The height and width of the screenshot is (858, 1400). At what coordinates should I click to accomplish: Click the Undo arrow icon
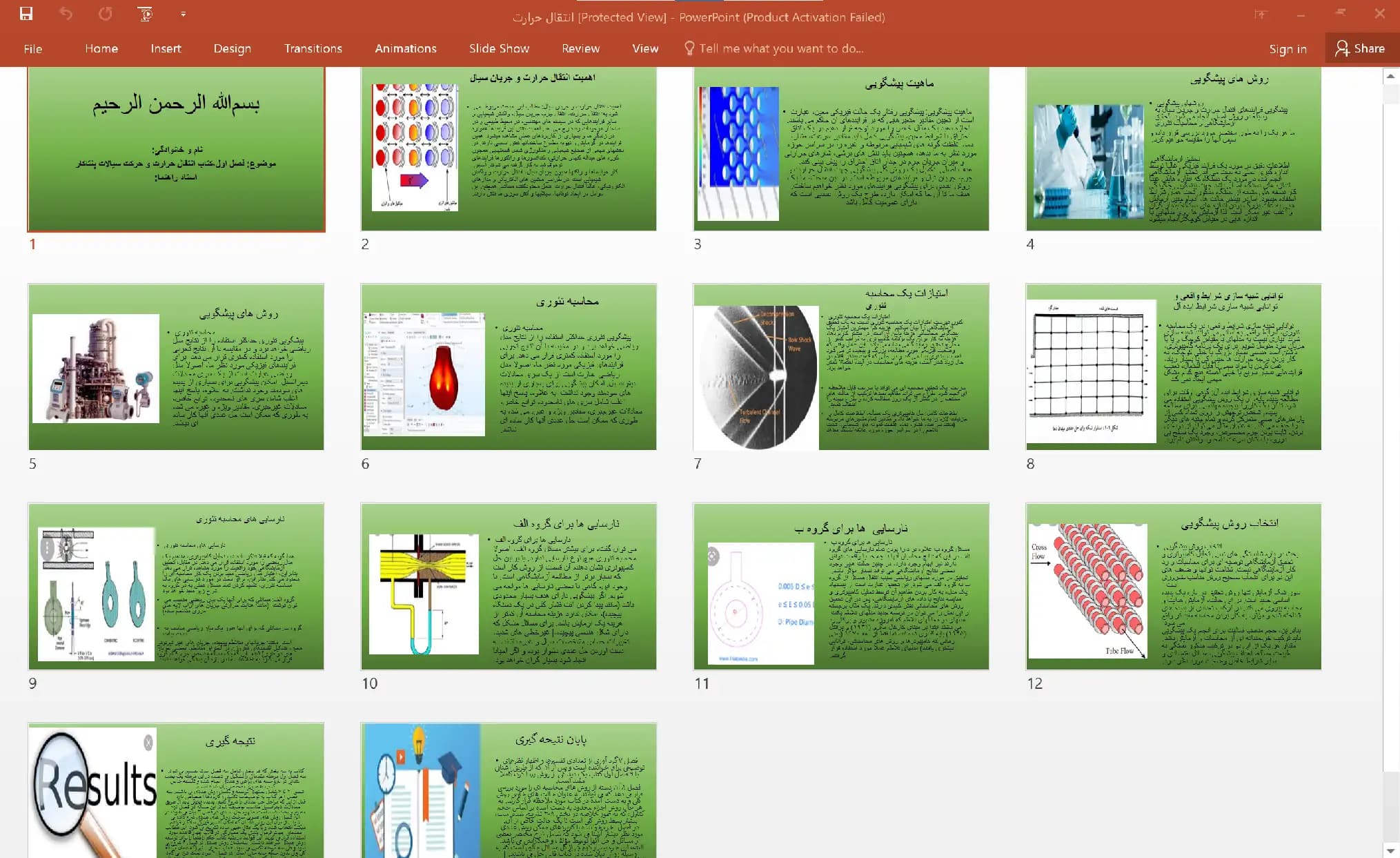66,14
